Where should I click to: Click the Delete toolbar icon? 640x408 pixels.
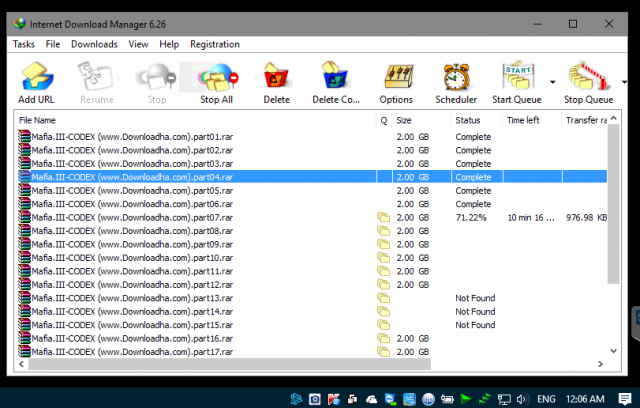pyautogui.click(x=276, y=80)
